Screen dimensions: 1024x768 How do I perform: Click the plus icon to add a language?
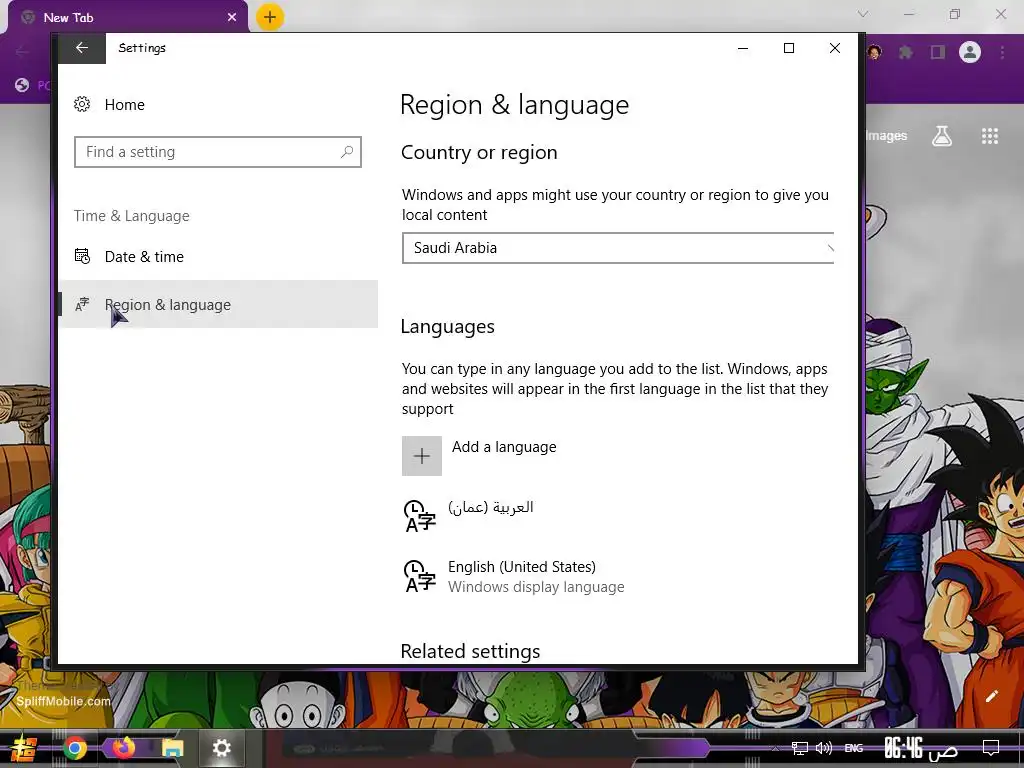pos(422,456)
